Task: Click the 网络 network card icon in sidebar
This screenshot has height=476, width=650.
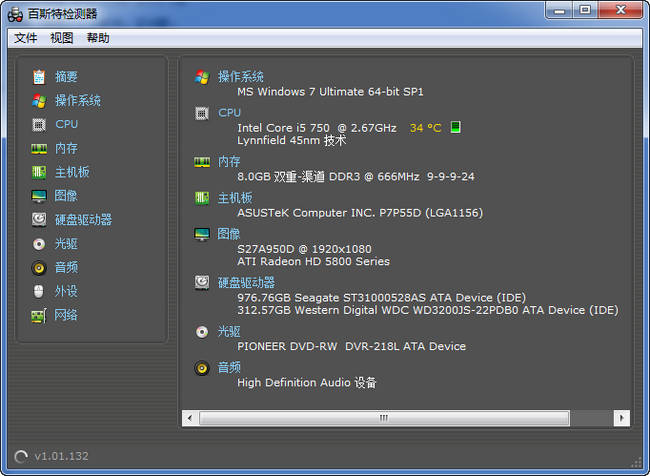Action: coord(39,316)
